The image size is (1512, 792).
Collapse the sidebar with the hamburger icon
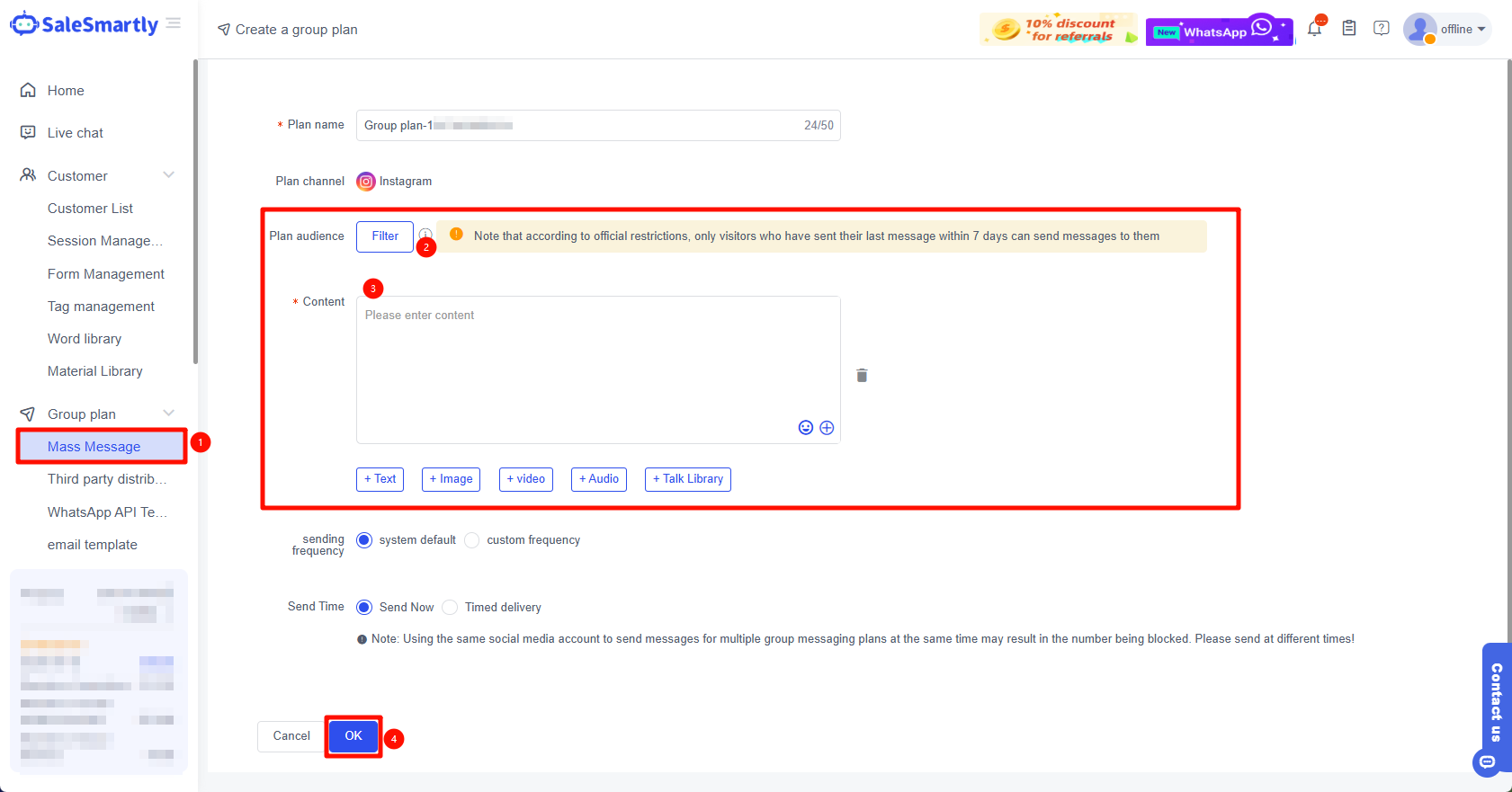coord(174,23)
